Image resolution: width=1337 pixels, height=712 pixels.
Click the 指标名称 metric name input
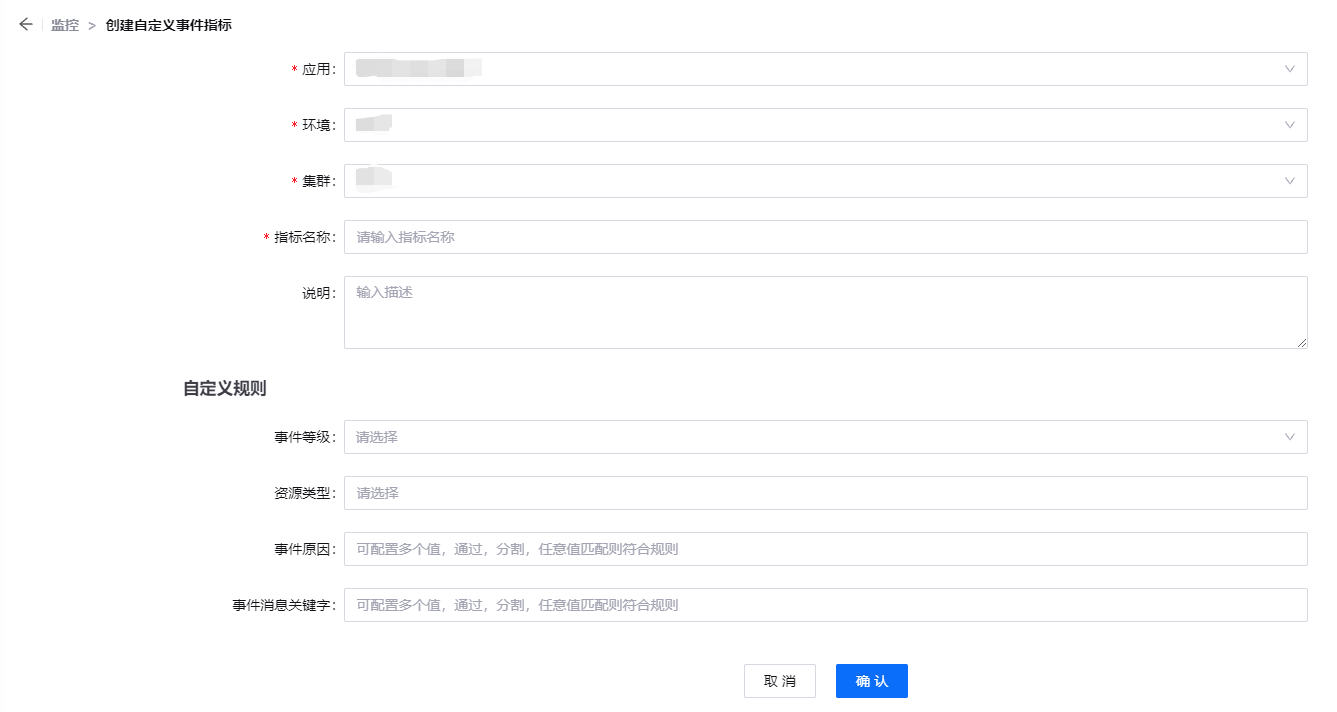coord(800,236)
